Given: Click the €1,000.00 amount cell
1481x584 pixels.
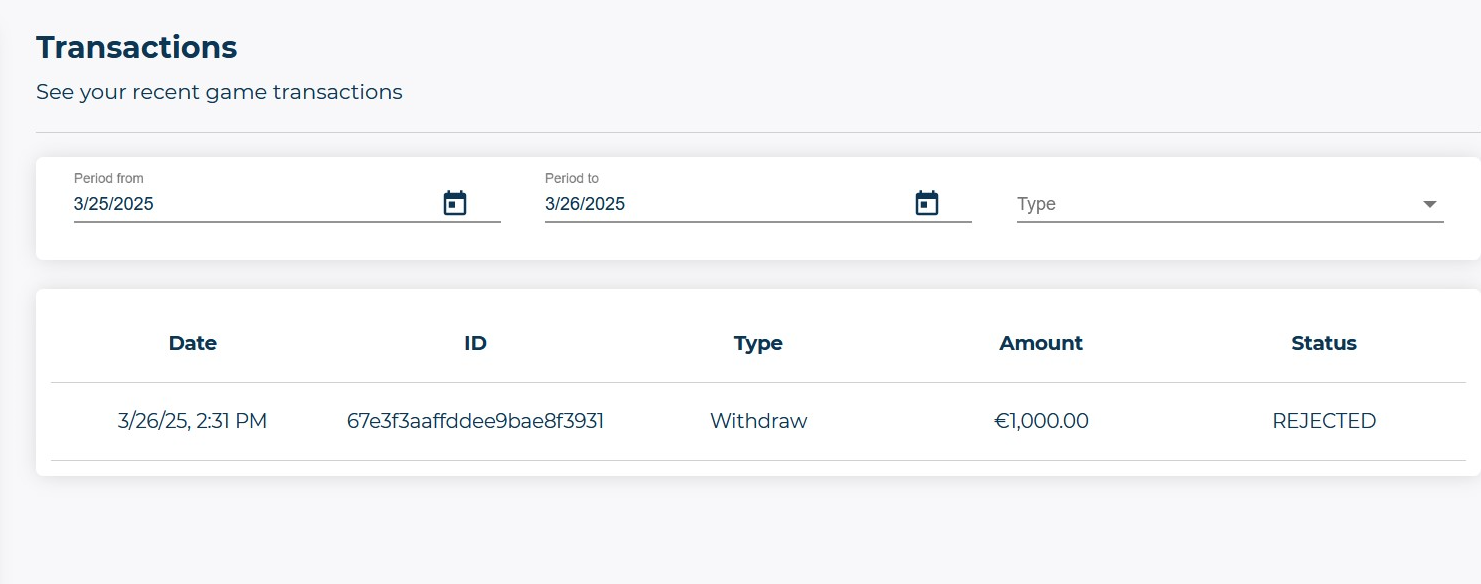Looking at the screenshot, I should (1041, 421).
